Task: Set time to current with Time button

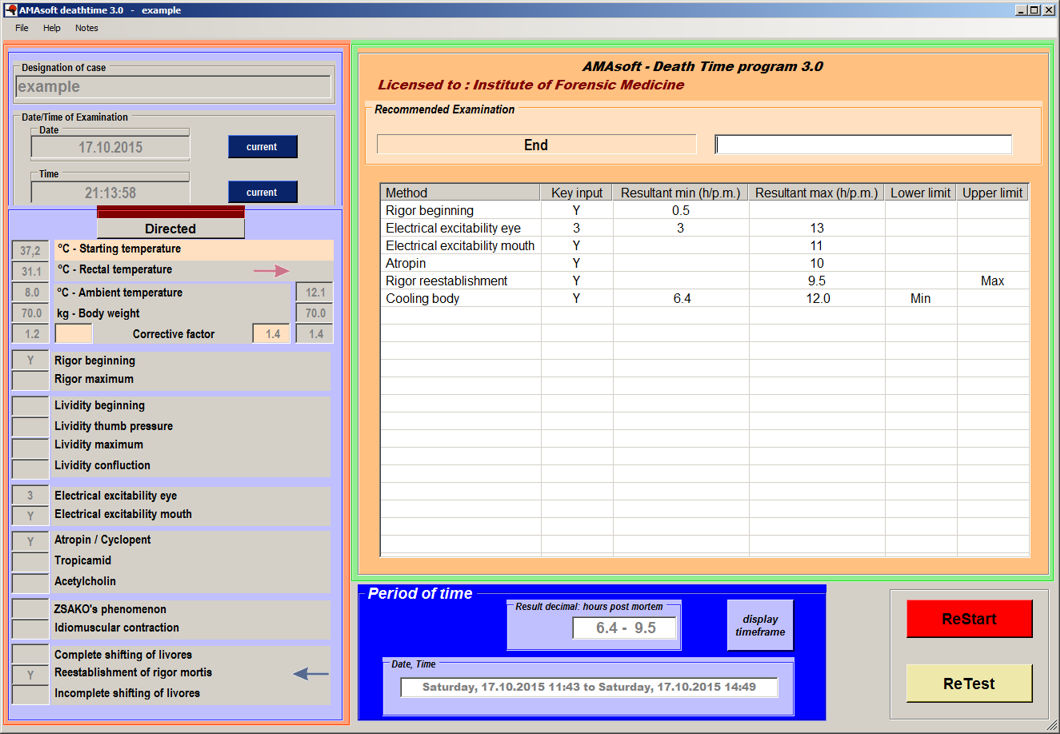Action: click(x=262, y=192)
